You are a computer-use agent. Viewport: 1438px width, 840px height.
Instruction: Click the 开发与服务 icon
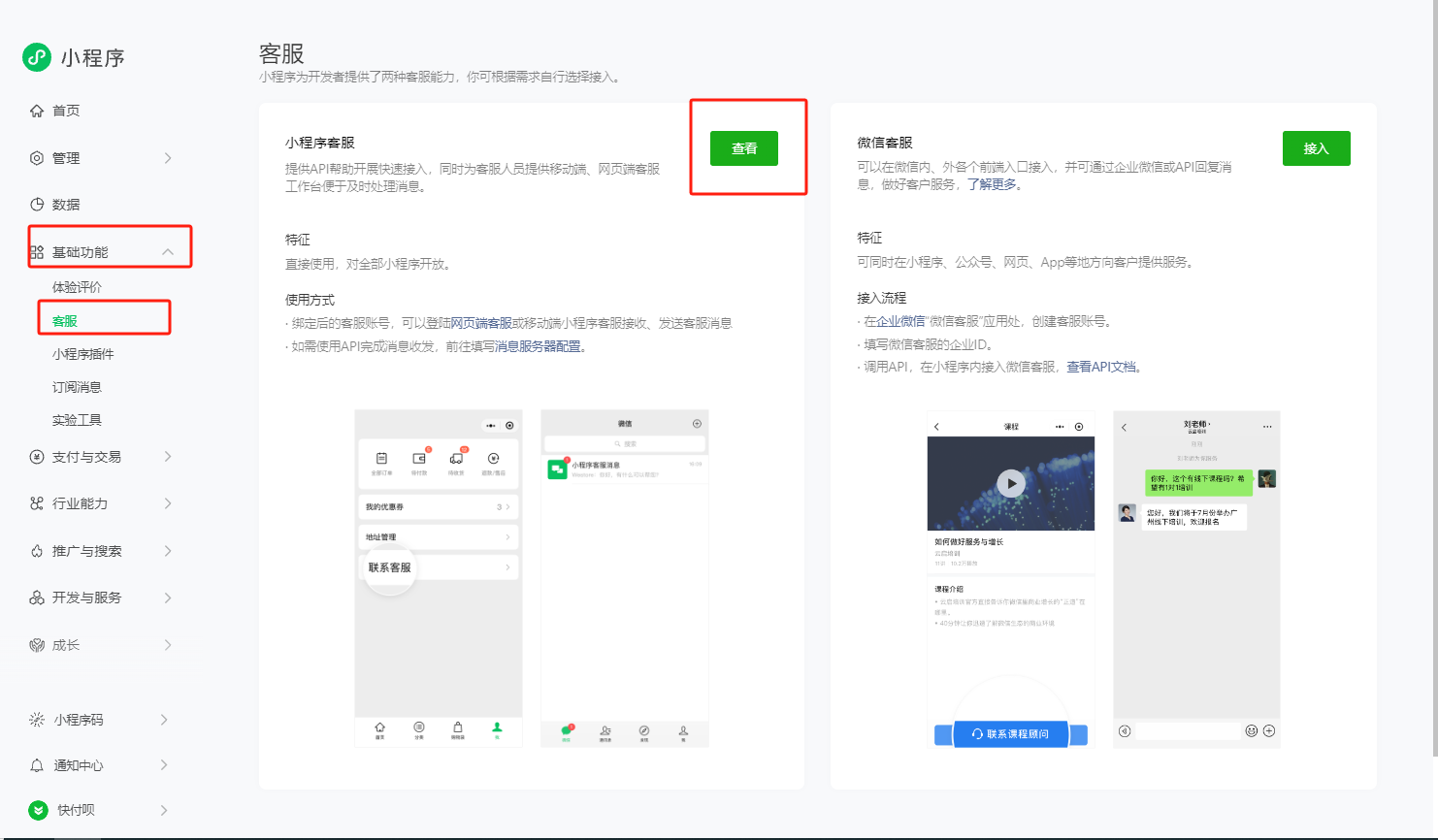(37, 598)
